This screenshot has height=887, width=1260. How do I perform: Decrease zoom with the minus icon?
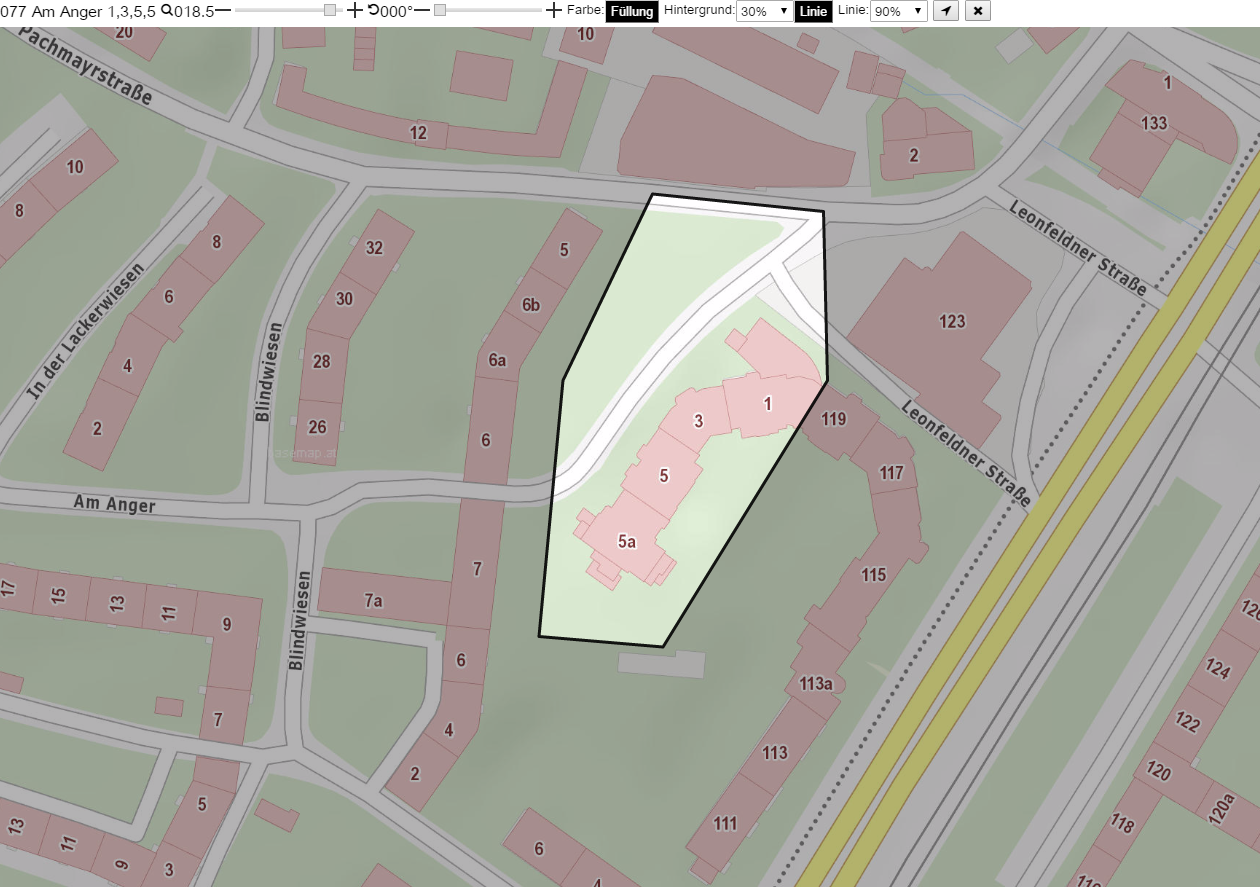pyautogui.click(x=223, y=11)
